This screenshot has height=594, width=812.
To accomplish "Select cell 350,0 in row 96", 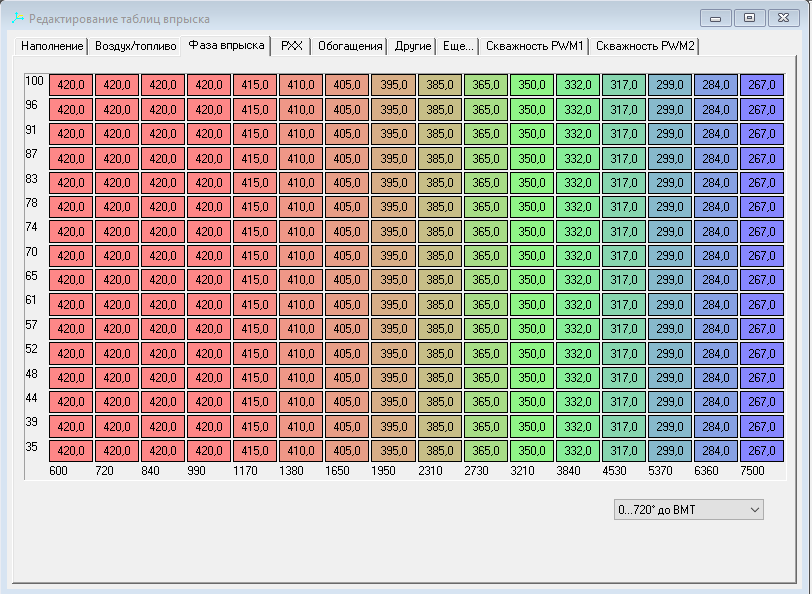I will (x=531, y=109).
